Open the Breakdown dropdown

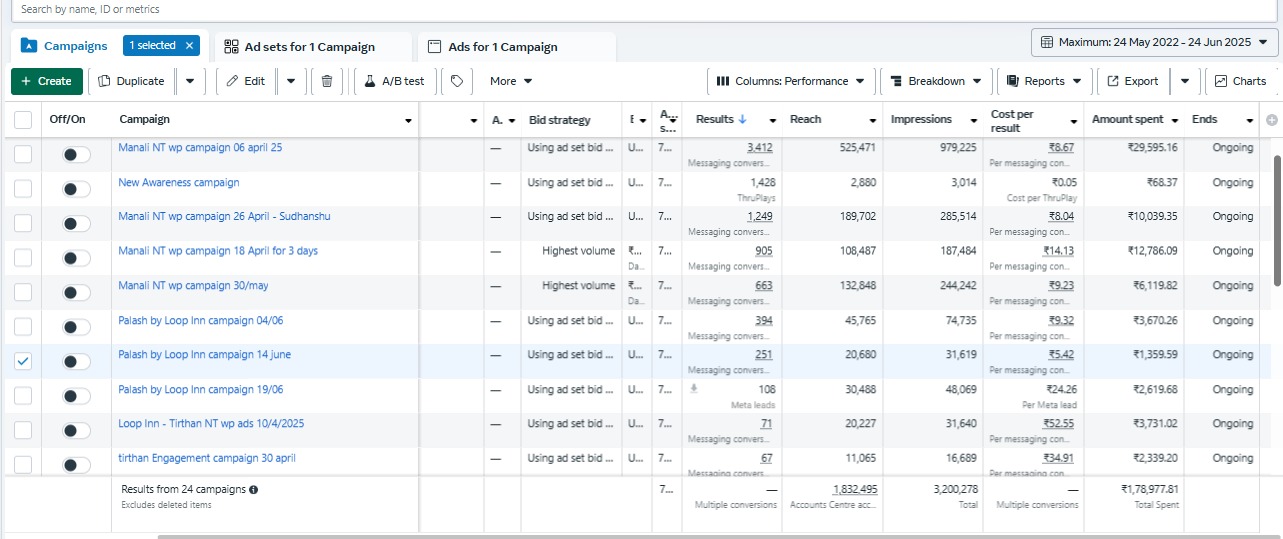click(936, 81)
